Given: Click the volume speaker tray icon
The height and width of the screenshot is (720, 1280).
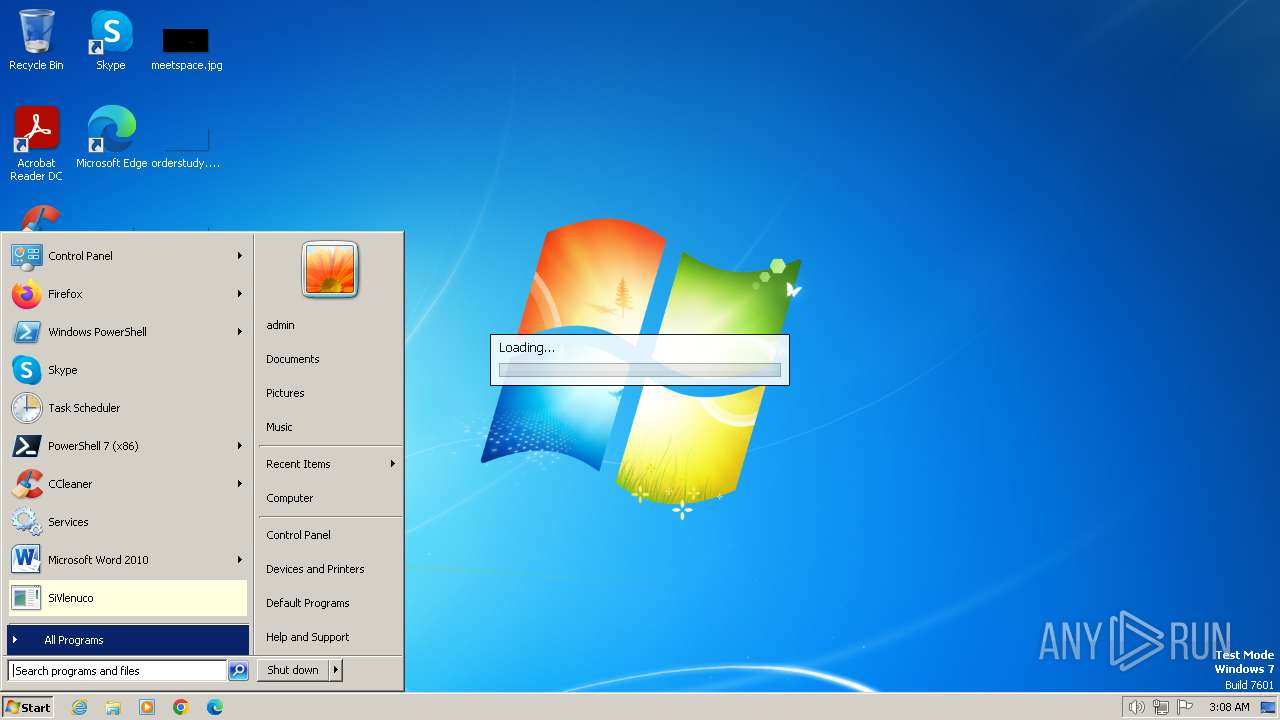Looking at the screenshot, I should click(1136, 707).
